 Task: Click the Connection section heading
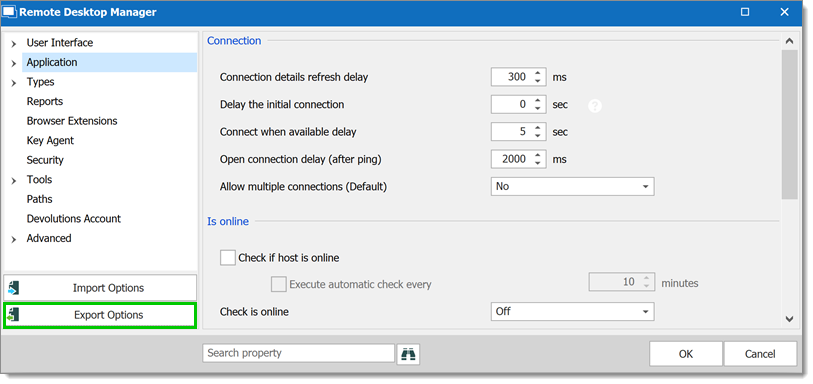tap(234, 41)
